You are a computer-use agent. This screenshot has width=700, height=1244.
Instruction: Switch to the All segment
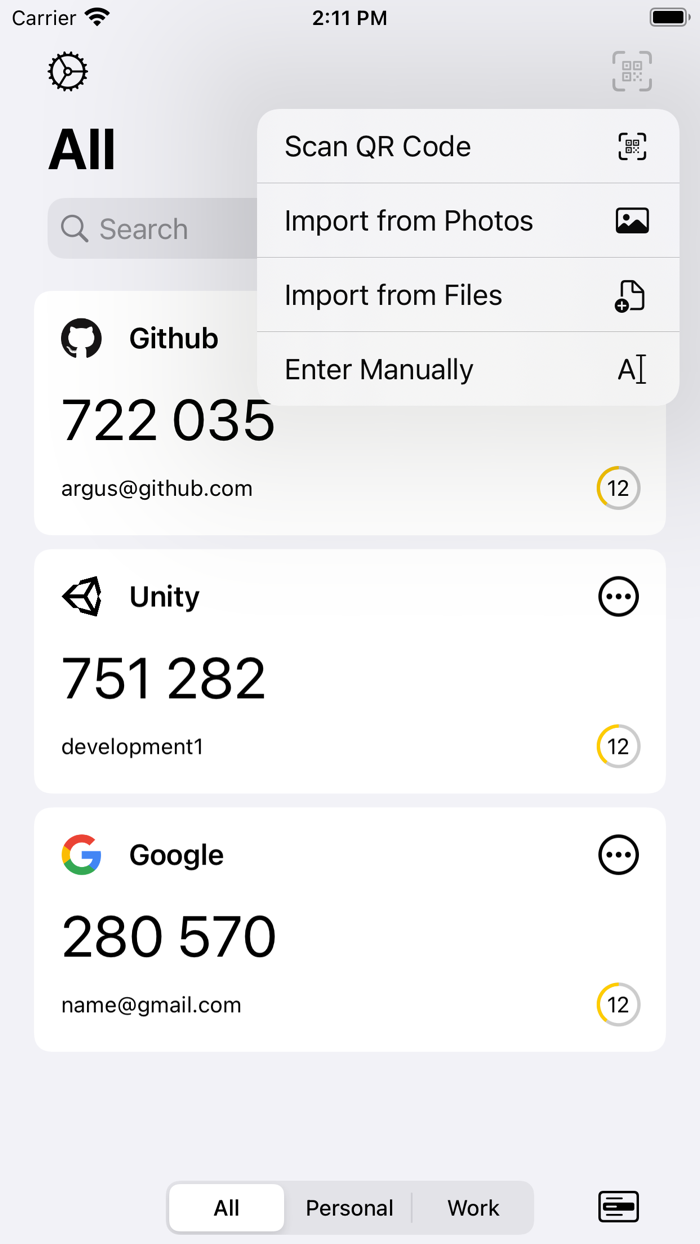pyautogui.click(x=227, y=1208)
